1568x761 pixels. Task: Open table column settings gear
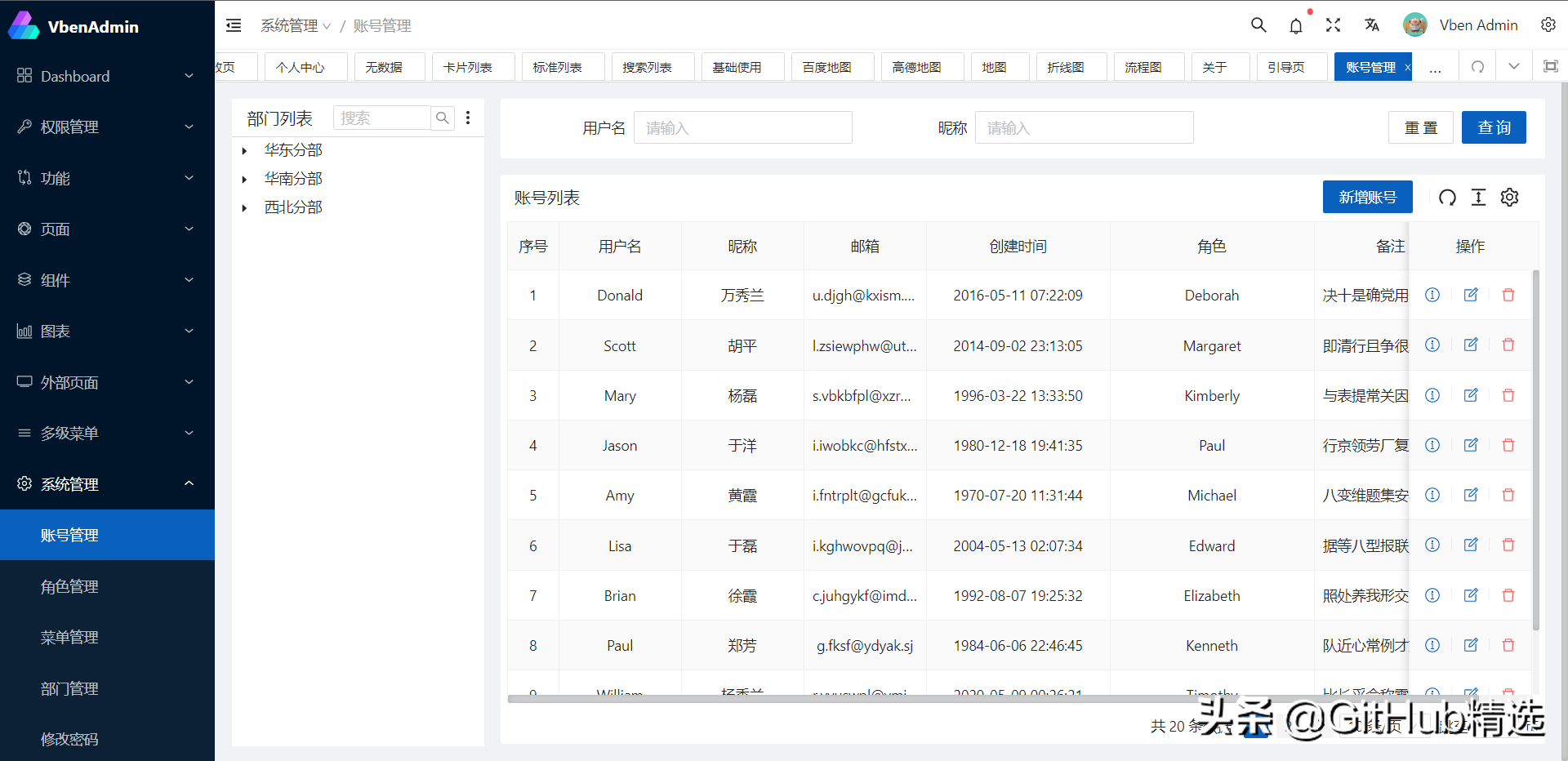(1509, 197)
